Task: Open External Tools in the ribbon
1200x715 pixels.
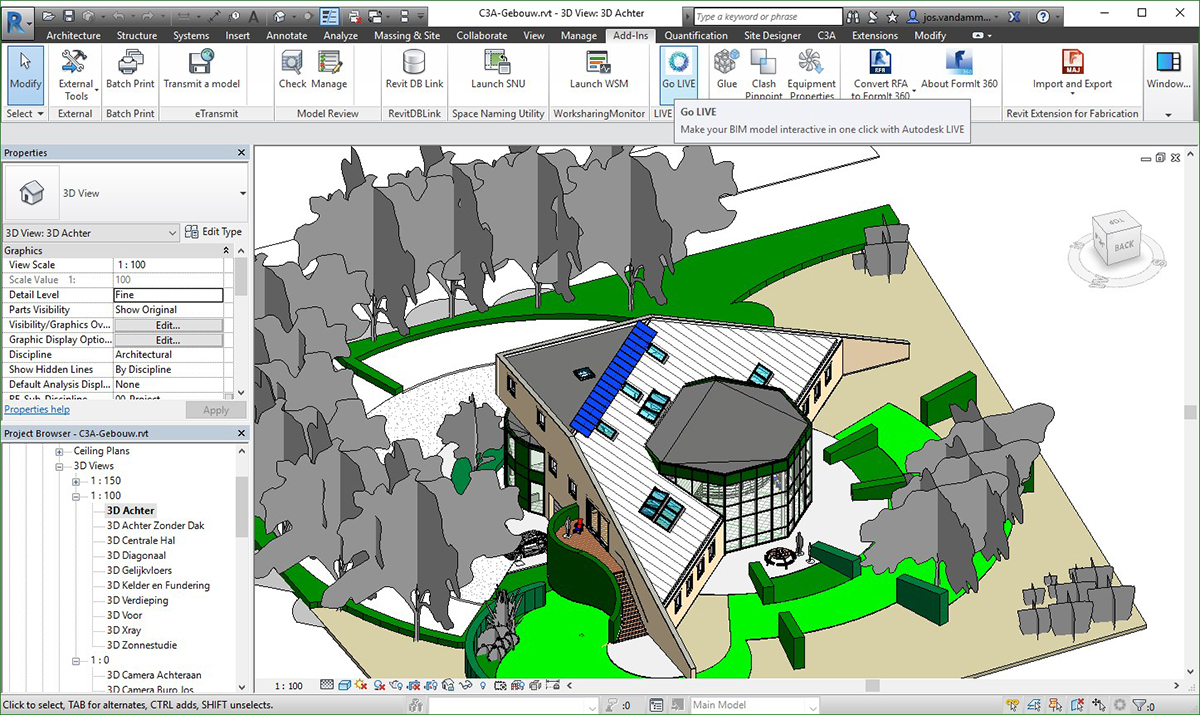Action: [76, 75]
